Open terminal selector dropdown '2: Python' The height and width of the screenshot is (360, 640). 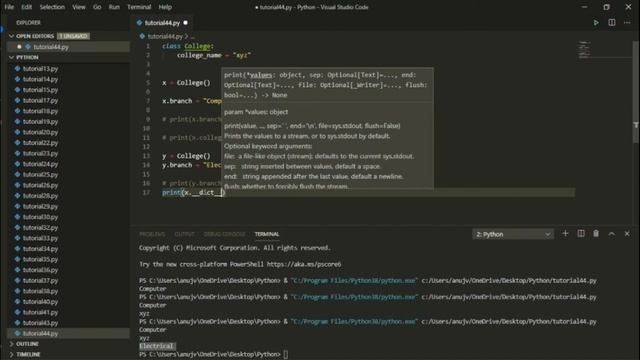pos(513,234)
